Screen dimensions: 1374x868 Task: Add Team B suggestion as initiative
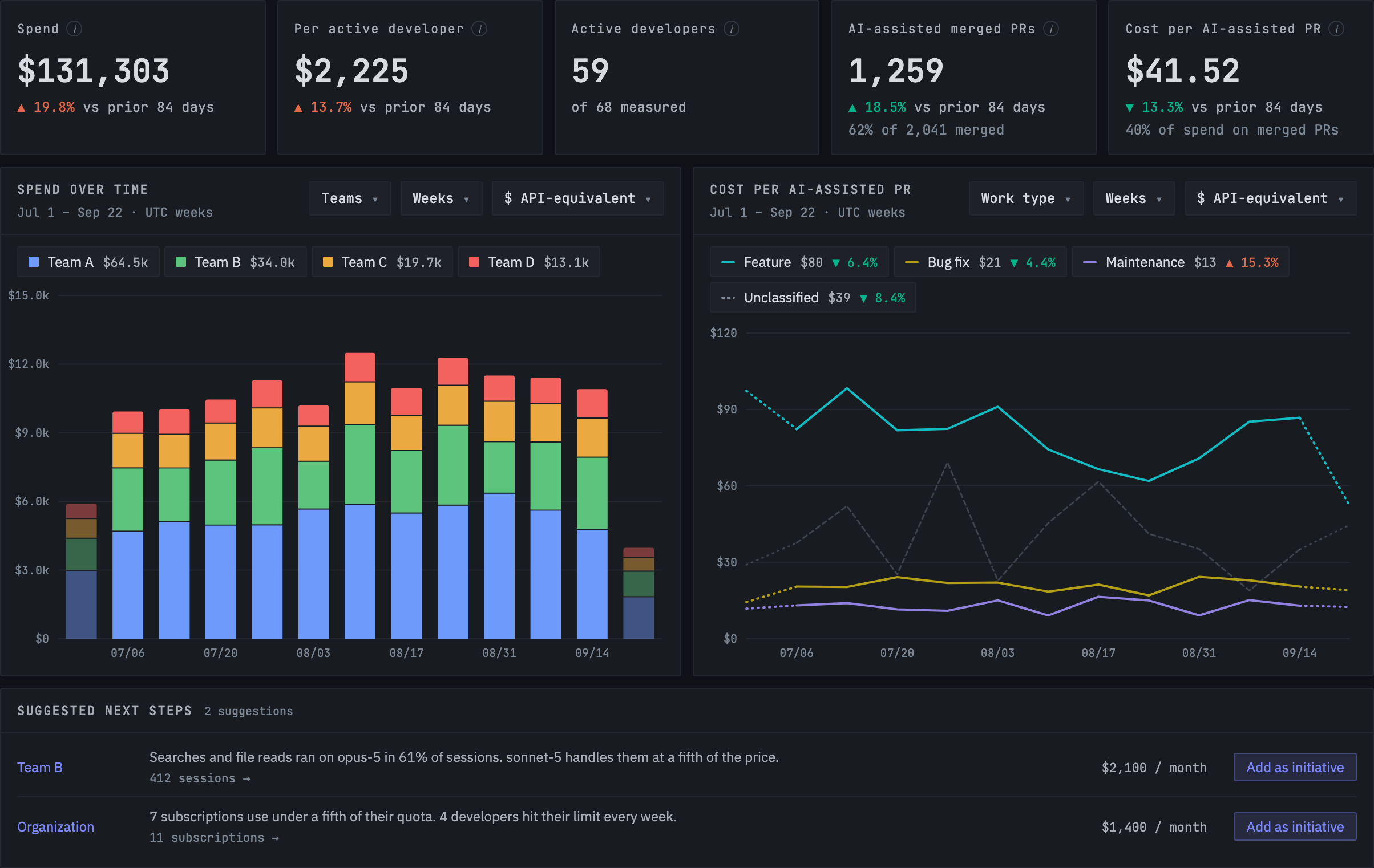[1295, 768]
